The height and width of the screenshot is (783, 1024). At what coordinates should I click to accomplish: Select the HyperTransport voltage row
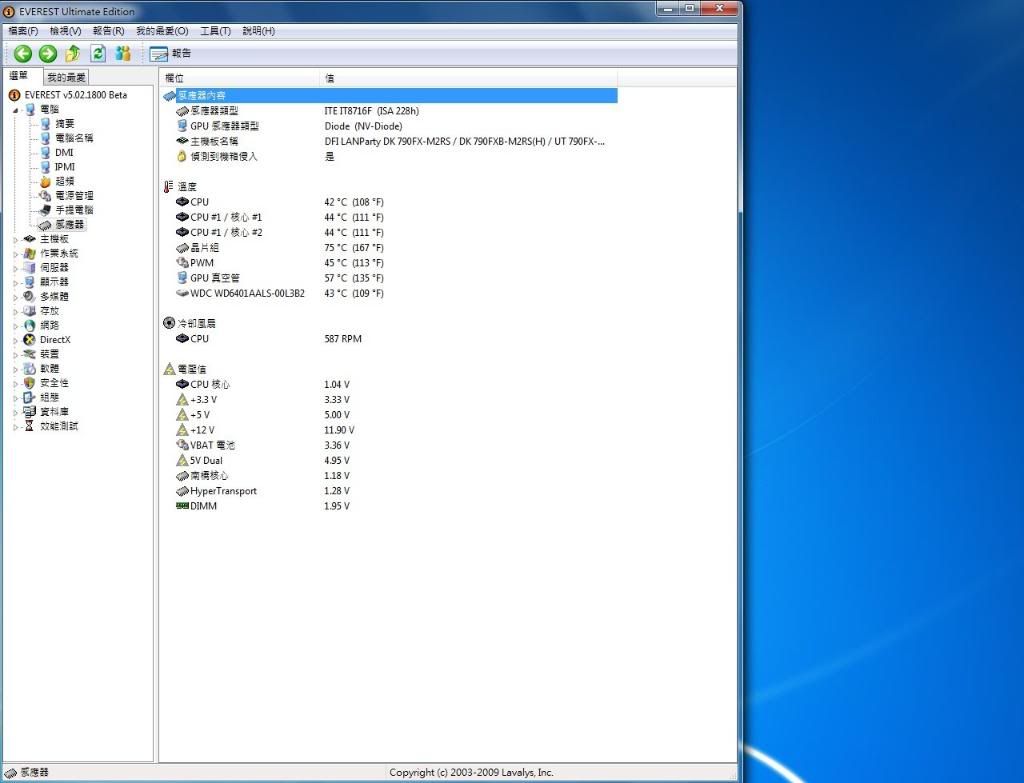coord(390,490)
